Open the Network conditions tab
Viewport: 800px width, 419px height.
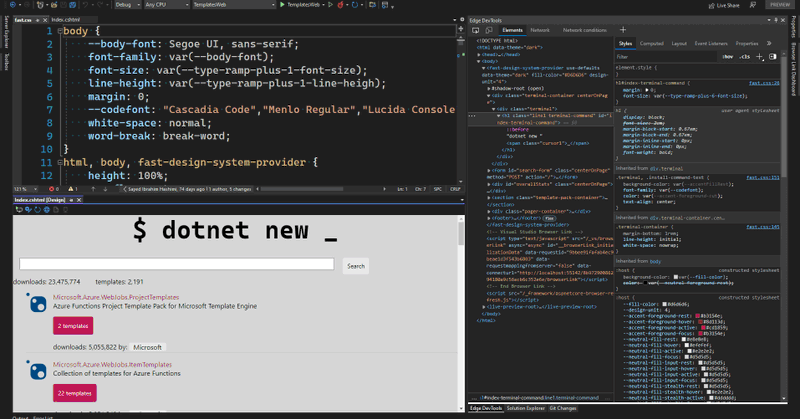(x=585, y=30)
